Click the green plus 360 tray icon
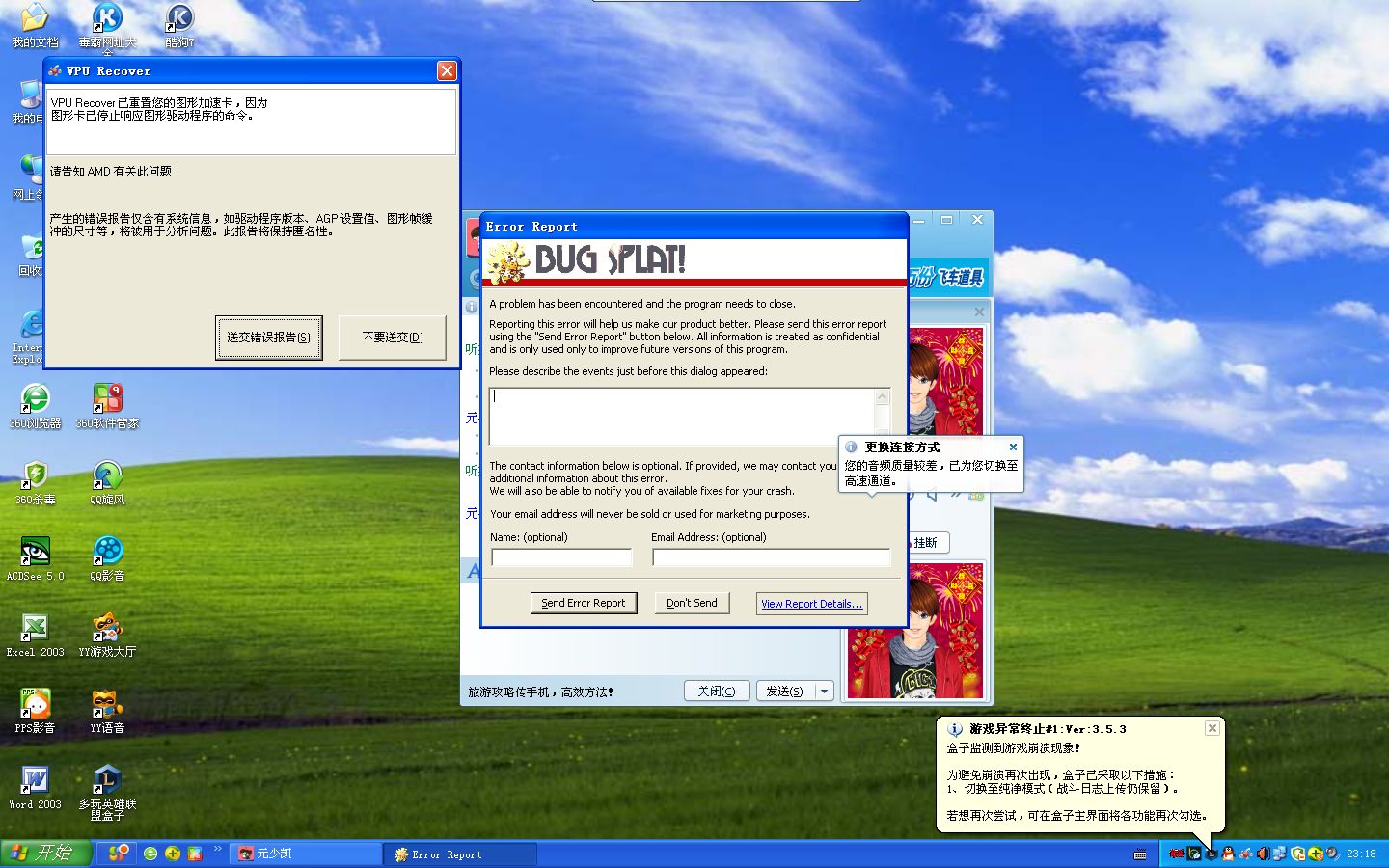1389x868 pixels. pyautogui.click(x=1316, y=854)
